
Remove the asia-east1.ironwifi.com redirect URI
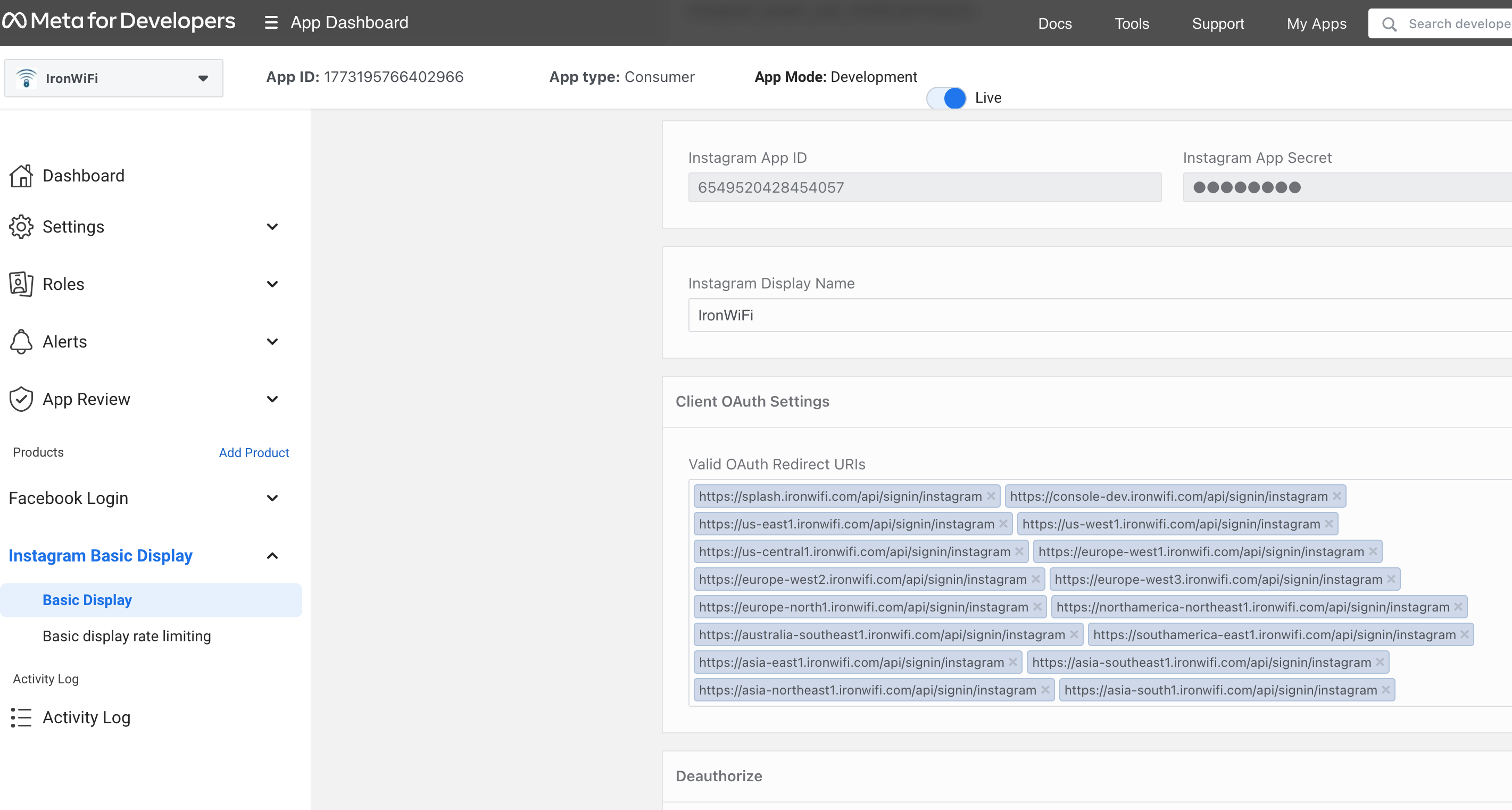click(1012, 662)
